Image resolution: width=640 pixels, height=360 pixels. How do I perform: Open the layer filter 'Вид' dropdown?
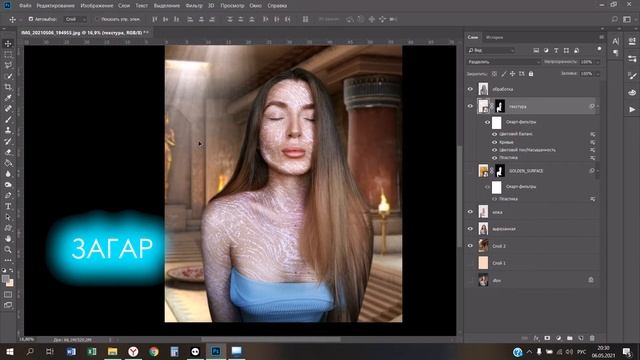tap(491, 50)
